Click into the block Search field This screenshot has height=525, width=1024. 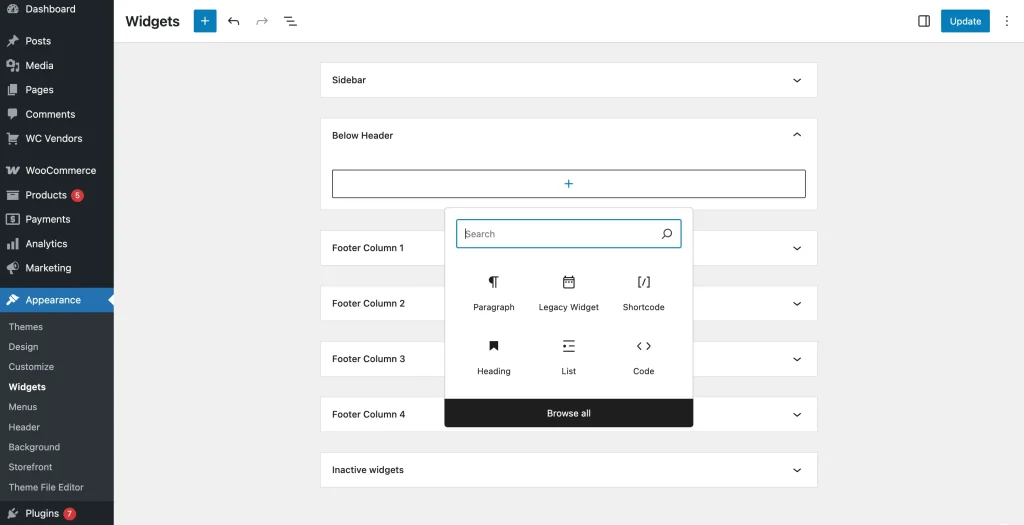coord(558,234)
